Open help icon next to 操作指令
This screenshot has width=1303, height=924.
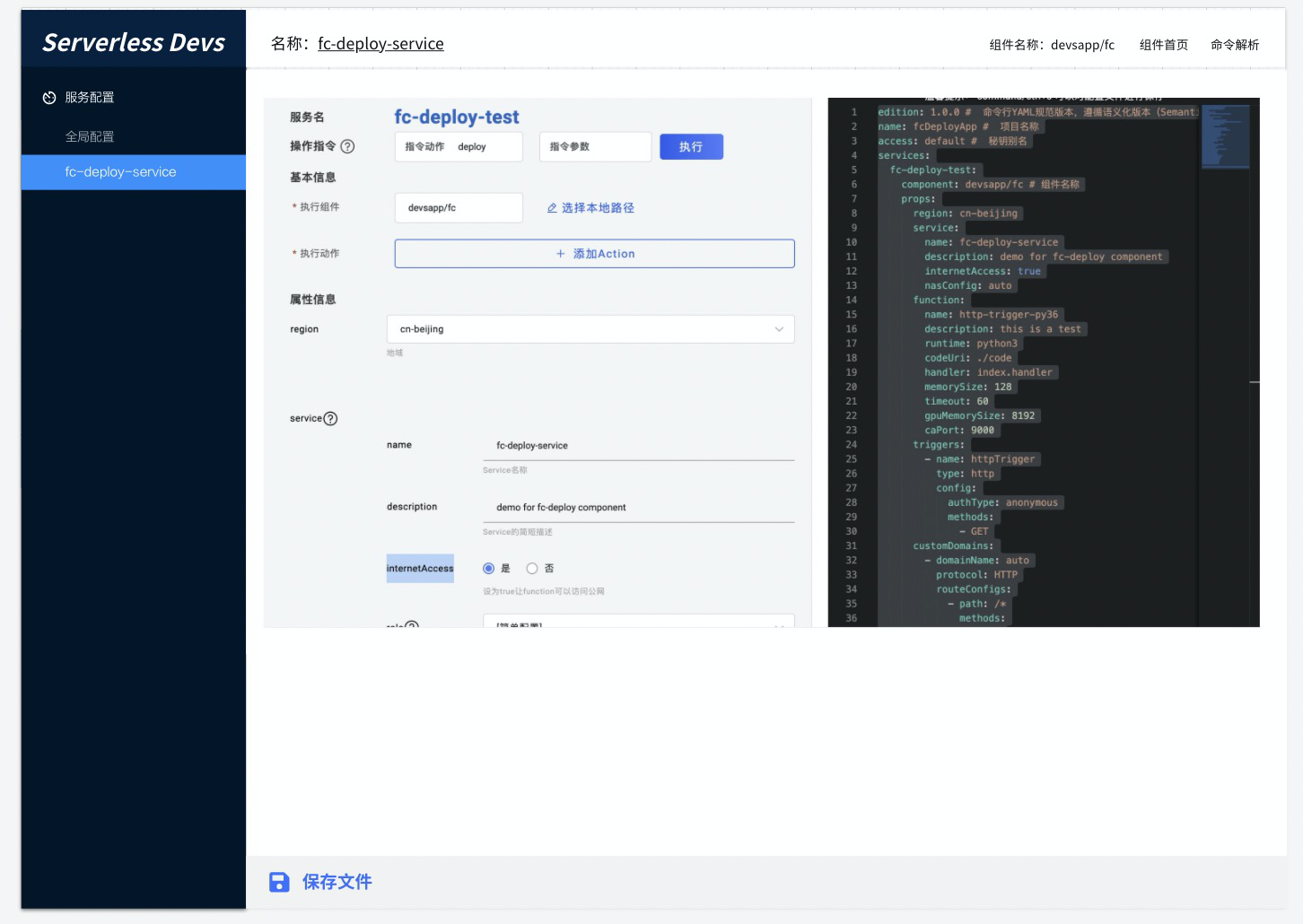[347, 146]
